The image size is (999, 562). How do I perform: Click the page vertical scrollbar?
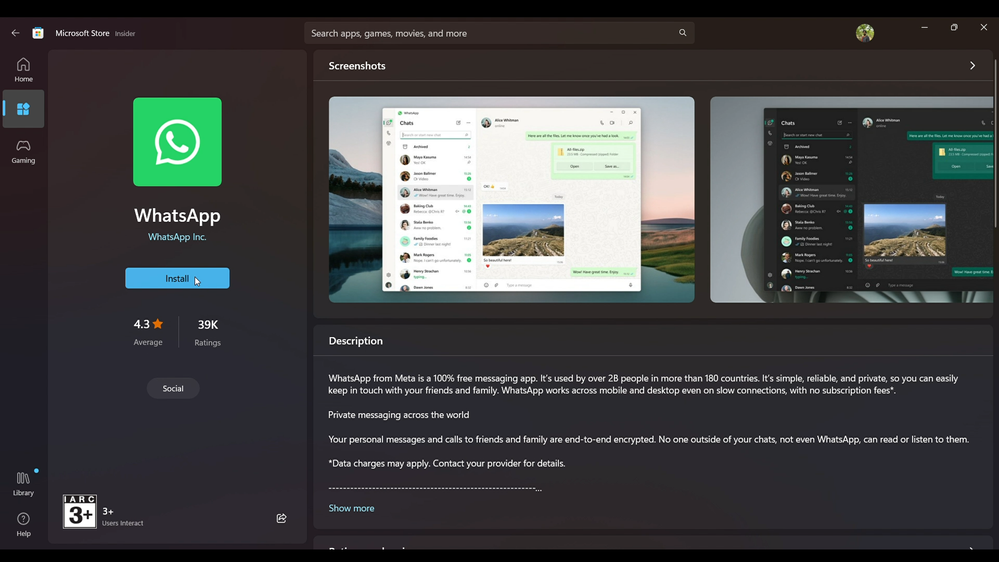[x=995, y=143]
